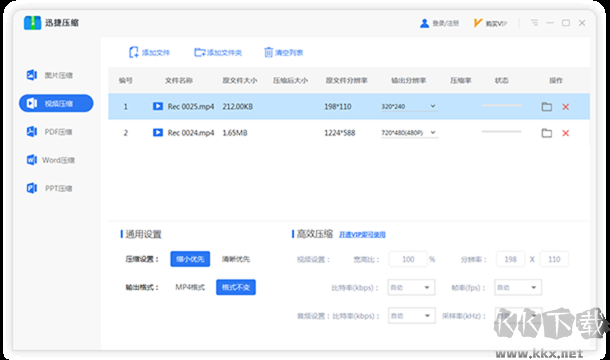
Task: Select 格式不变 output format
Action: point(236,287)
